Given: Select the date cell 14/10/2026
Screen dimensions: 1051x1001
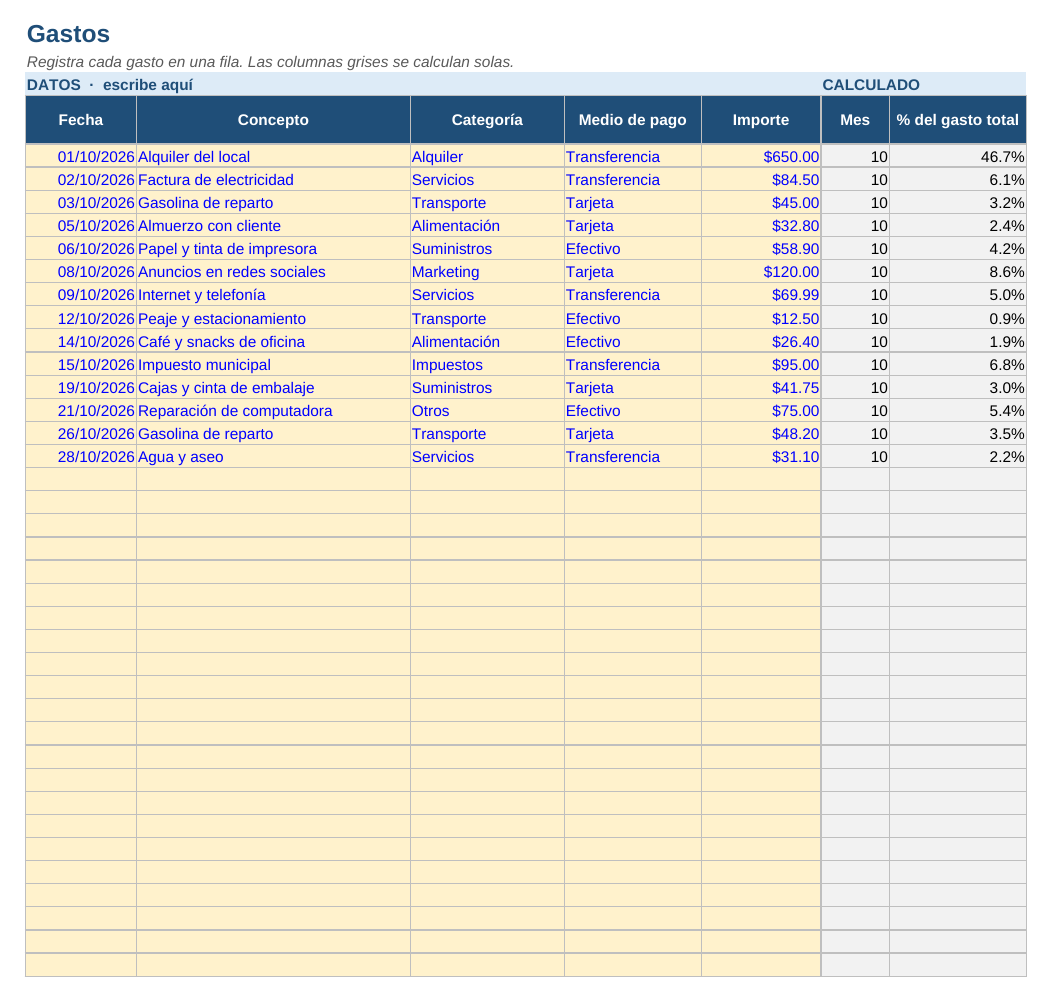Looking at the screenshot, I should click(81, 342).
